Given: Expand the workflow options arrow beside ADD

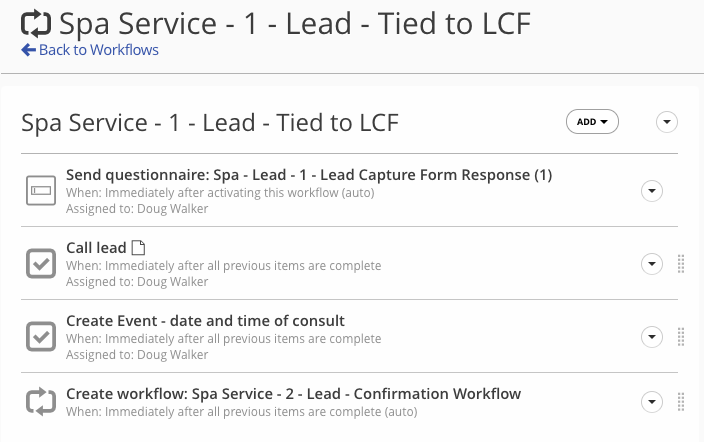Looking at the screenshot, I should (x=667, y=122).
